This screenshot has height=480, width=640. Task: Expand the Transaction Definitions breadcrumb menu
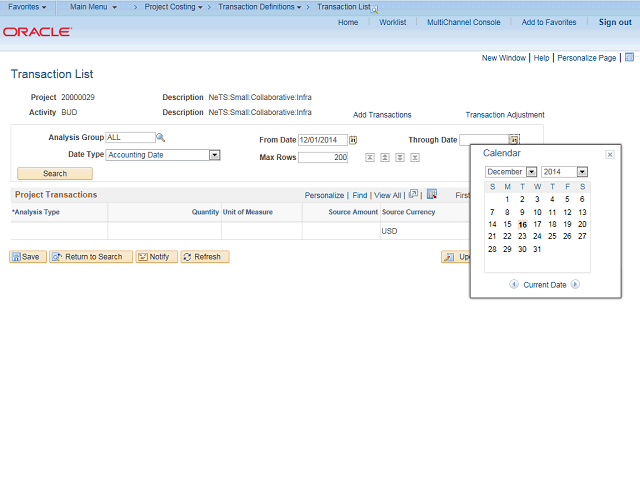click(260, 7)
